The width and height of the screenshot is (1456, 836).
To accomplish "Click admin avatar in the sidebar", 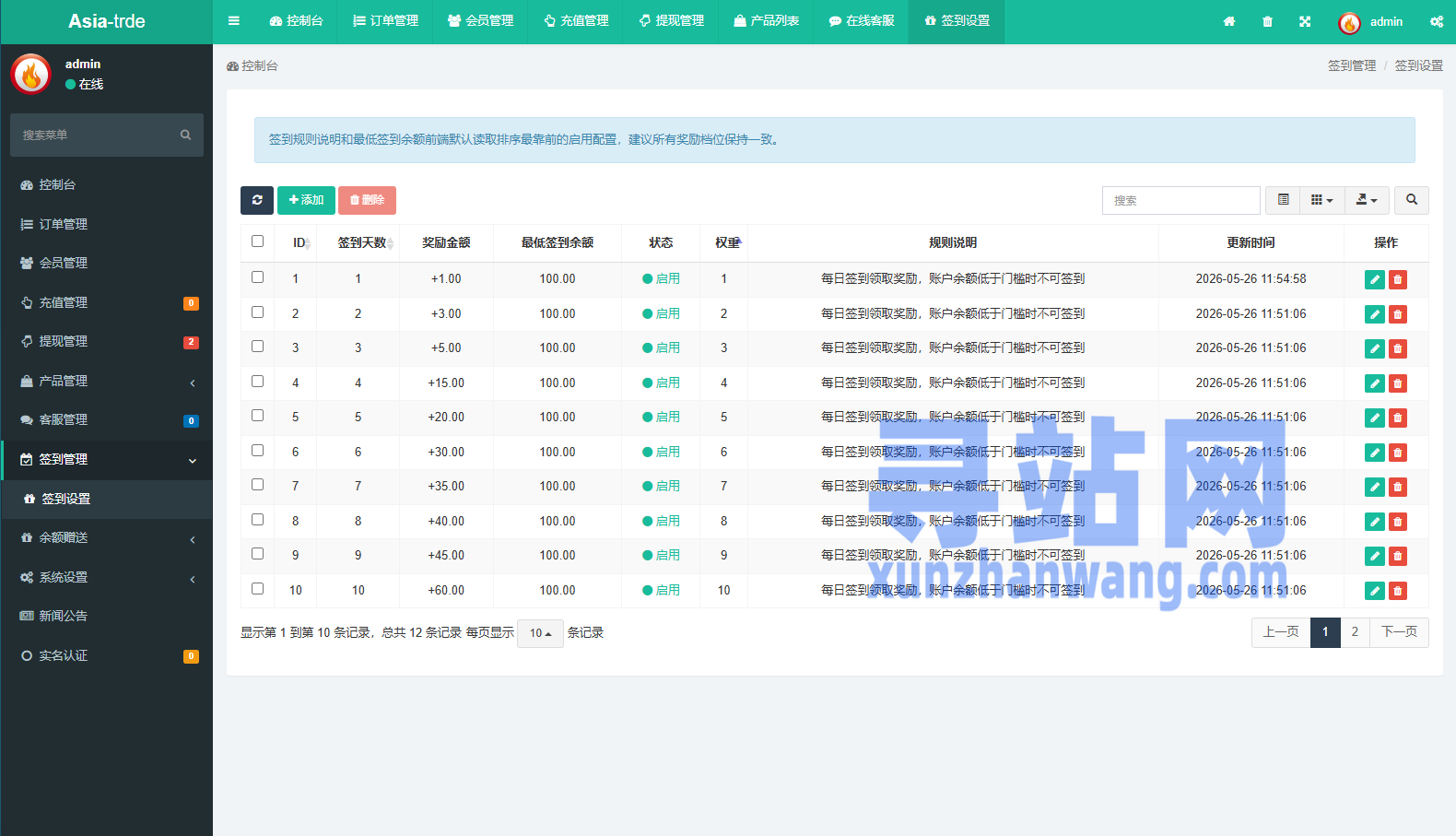I will 31,74.
